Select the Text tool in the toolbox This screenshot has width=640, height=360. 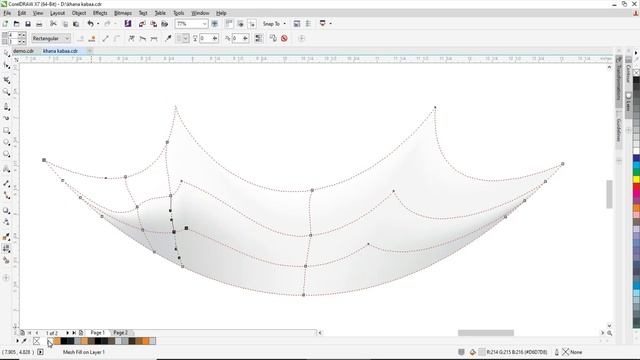[7, 169]
